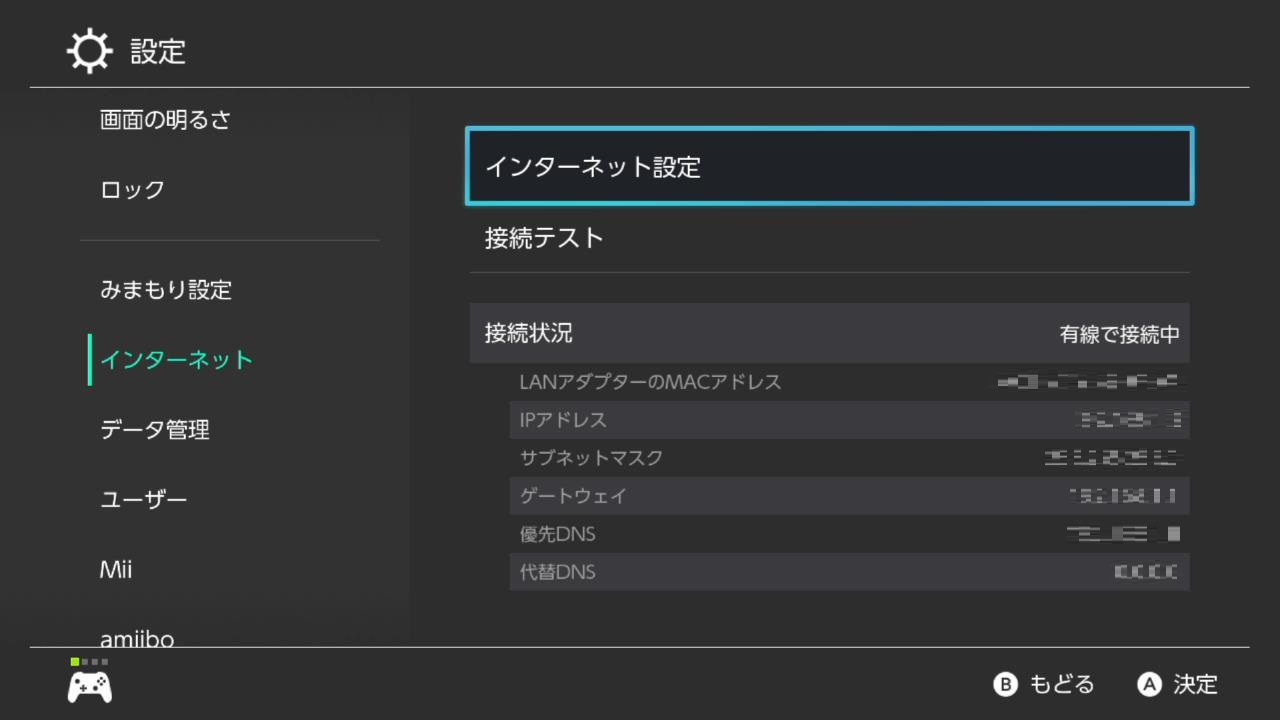
Task: Select 画面の明るさ in sidebar
Action: tap(165, 120)
